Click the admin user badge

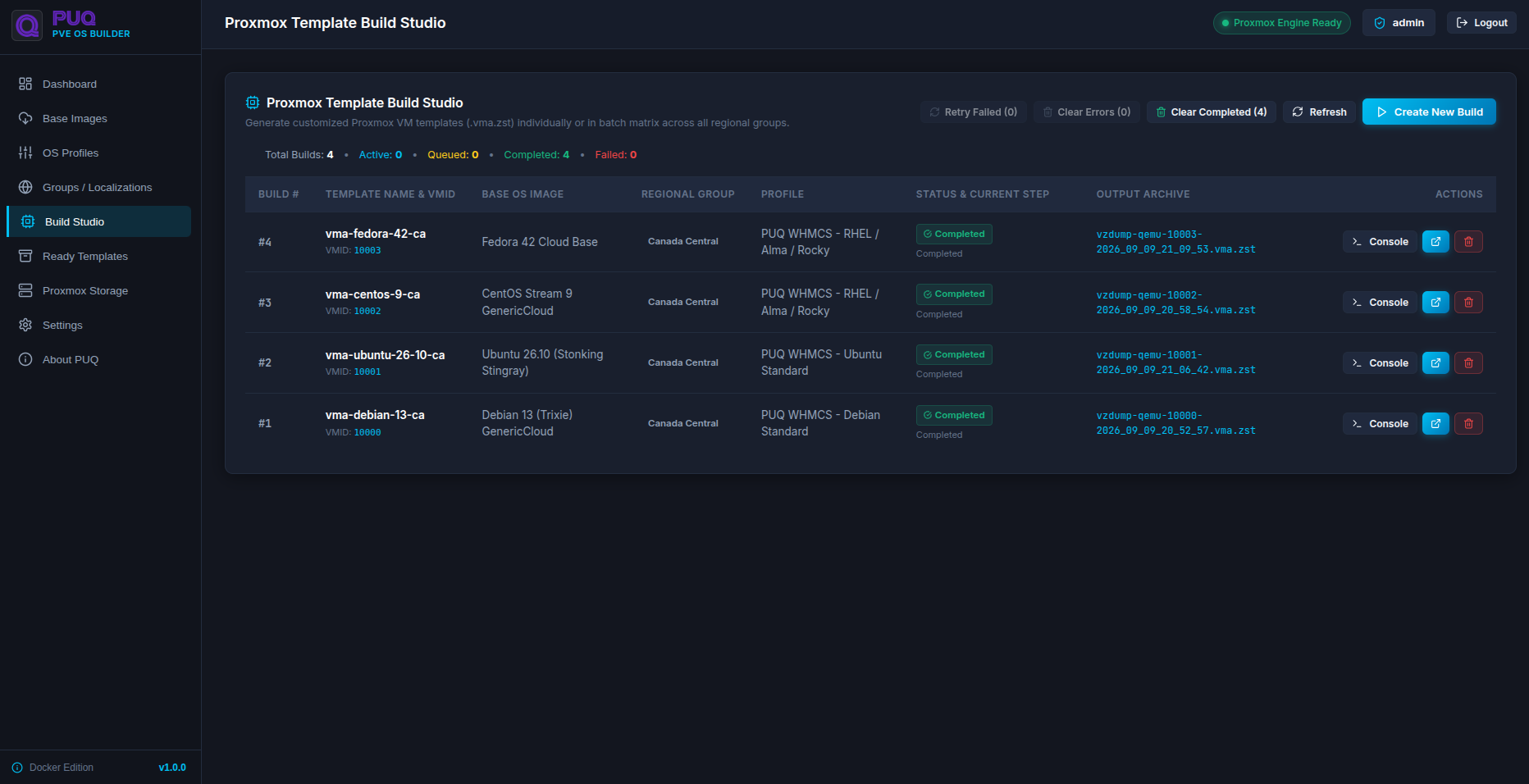point(1399,23)
